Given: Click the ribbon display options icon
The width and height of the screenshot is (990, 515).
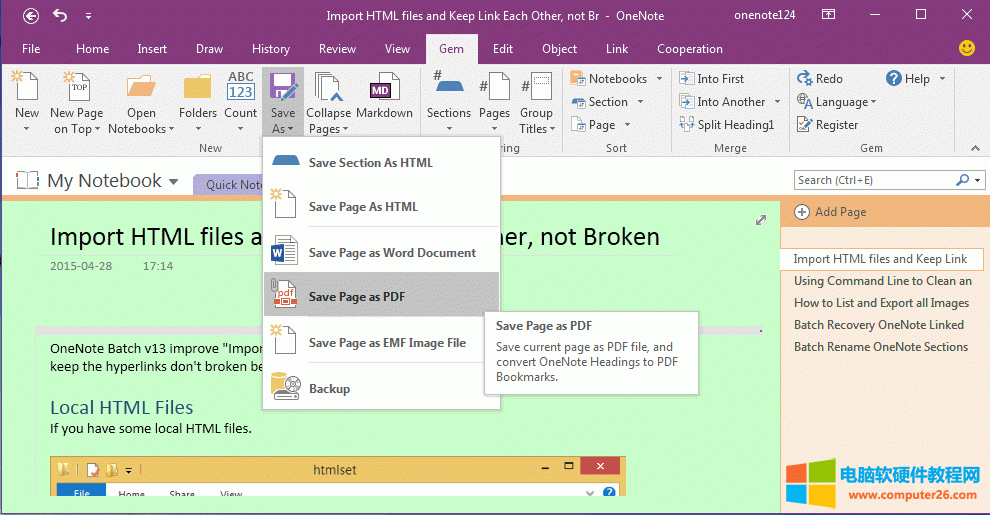Looking at the screenshot, I should pos(828,15).
